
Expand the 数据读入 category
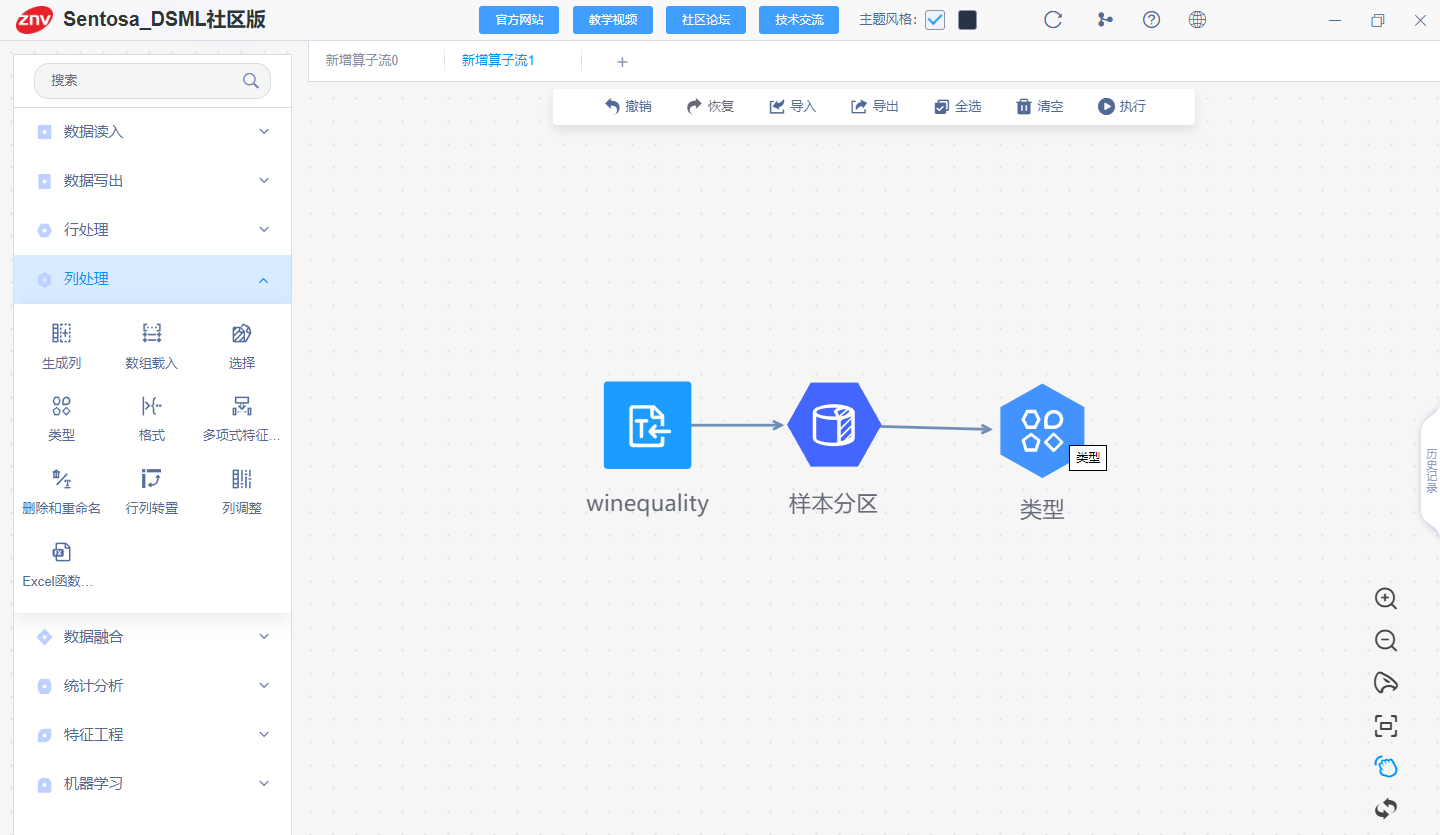tap(152, 132)
